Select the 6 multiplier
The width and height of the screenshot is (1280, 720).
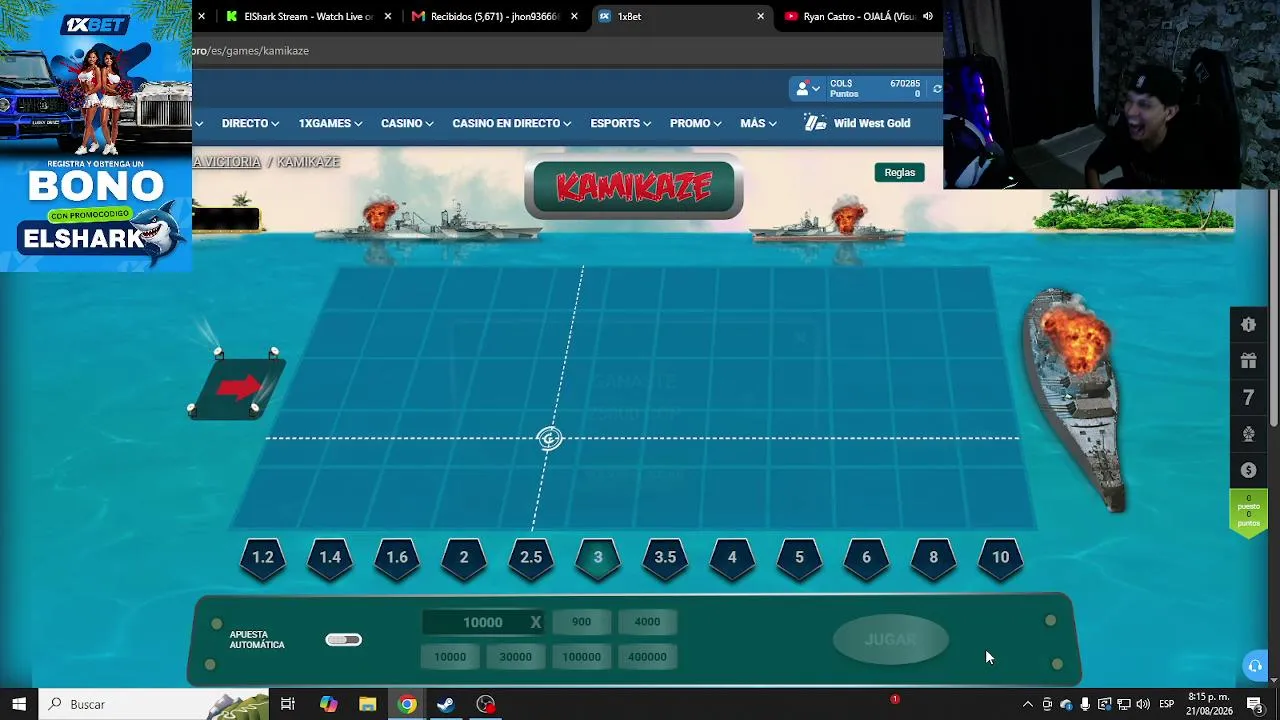coord(866,558)
